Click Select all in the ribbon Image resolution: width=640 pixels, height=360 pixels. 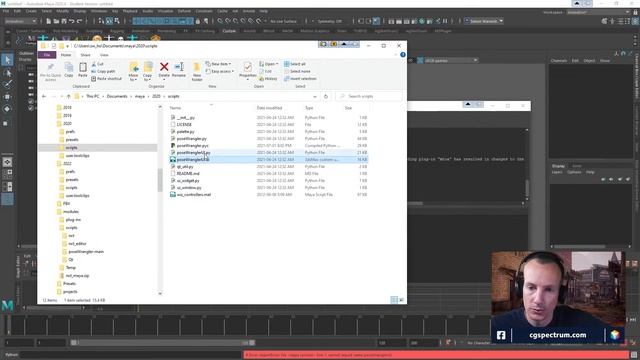pyautogui.click(x=295, y=64)
